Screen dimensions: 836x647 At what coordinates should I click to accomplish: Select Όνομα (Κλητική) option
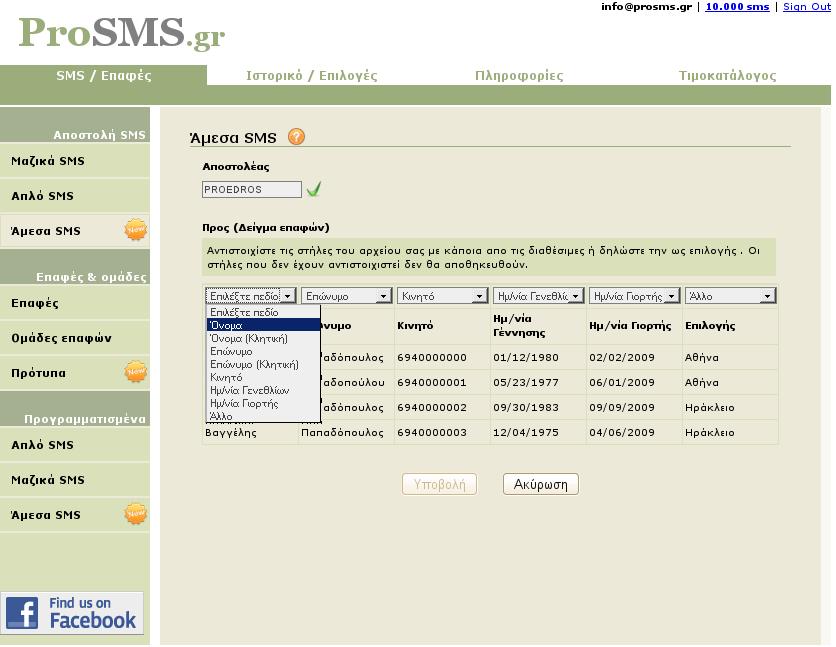[263, 338]
